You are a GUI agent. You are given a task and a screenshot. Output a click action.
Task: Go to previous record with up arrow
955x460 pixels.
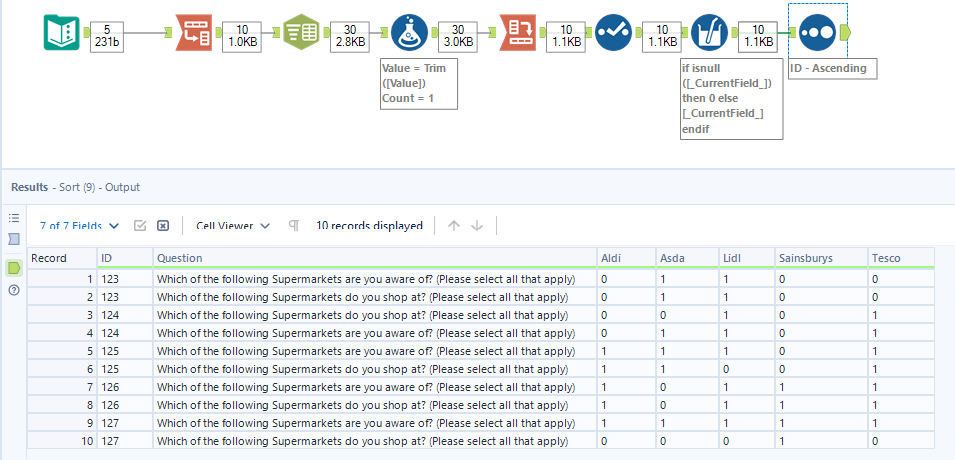(454, 226)
